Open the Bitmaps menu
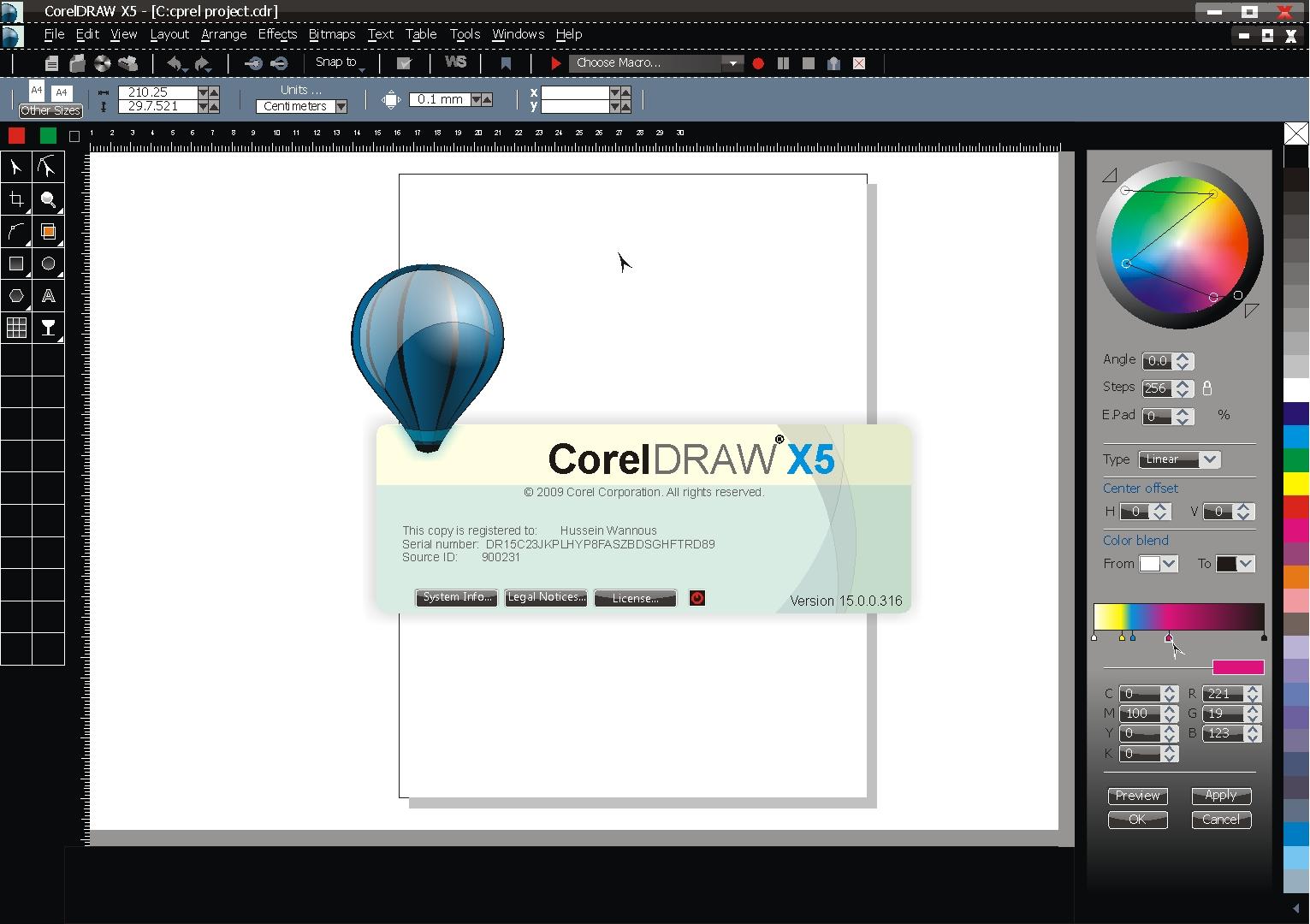Image resolution: width=1310 pixels, height=924 pixels. tap(332, 34)
